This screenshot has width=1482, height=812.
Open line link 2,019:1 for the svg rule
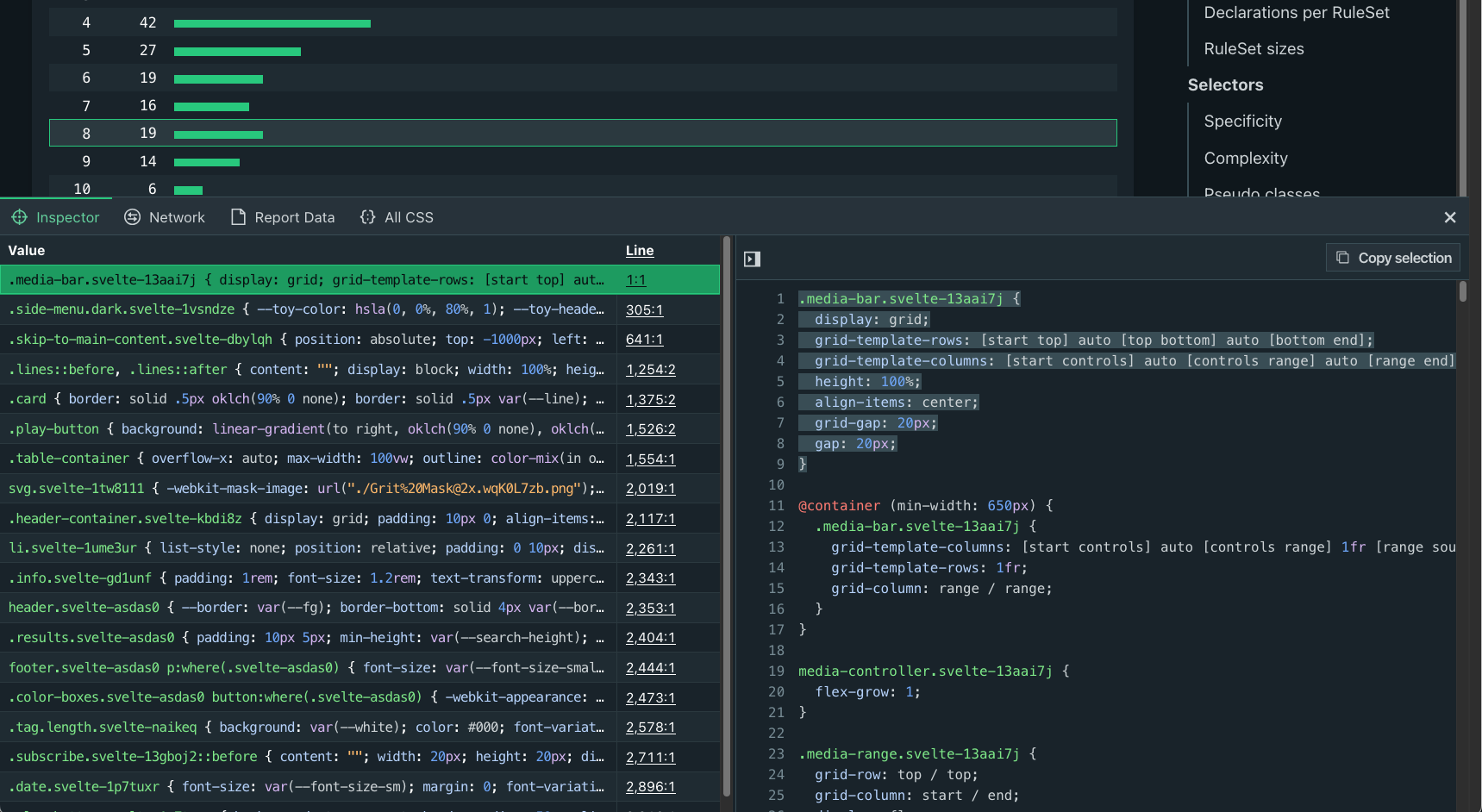[649, 488]
